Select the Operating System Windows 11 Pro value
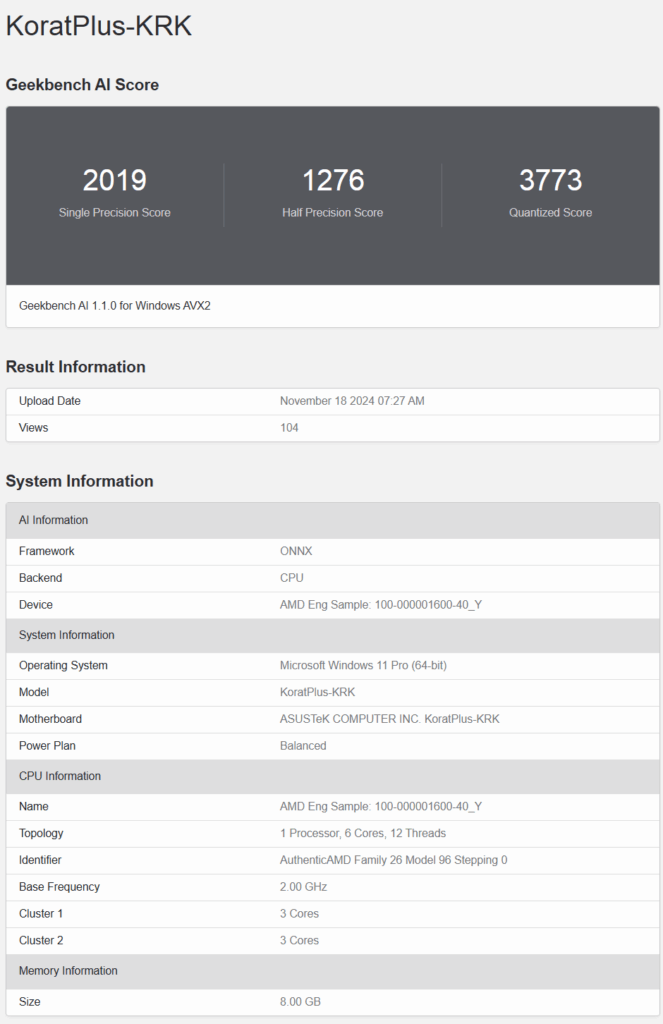 363,665
